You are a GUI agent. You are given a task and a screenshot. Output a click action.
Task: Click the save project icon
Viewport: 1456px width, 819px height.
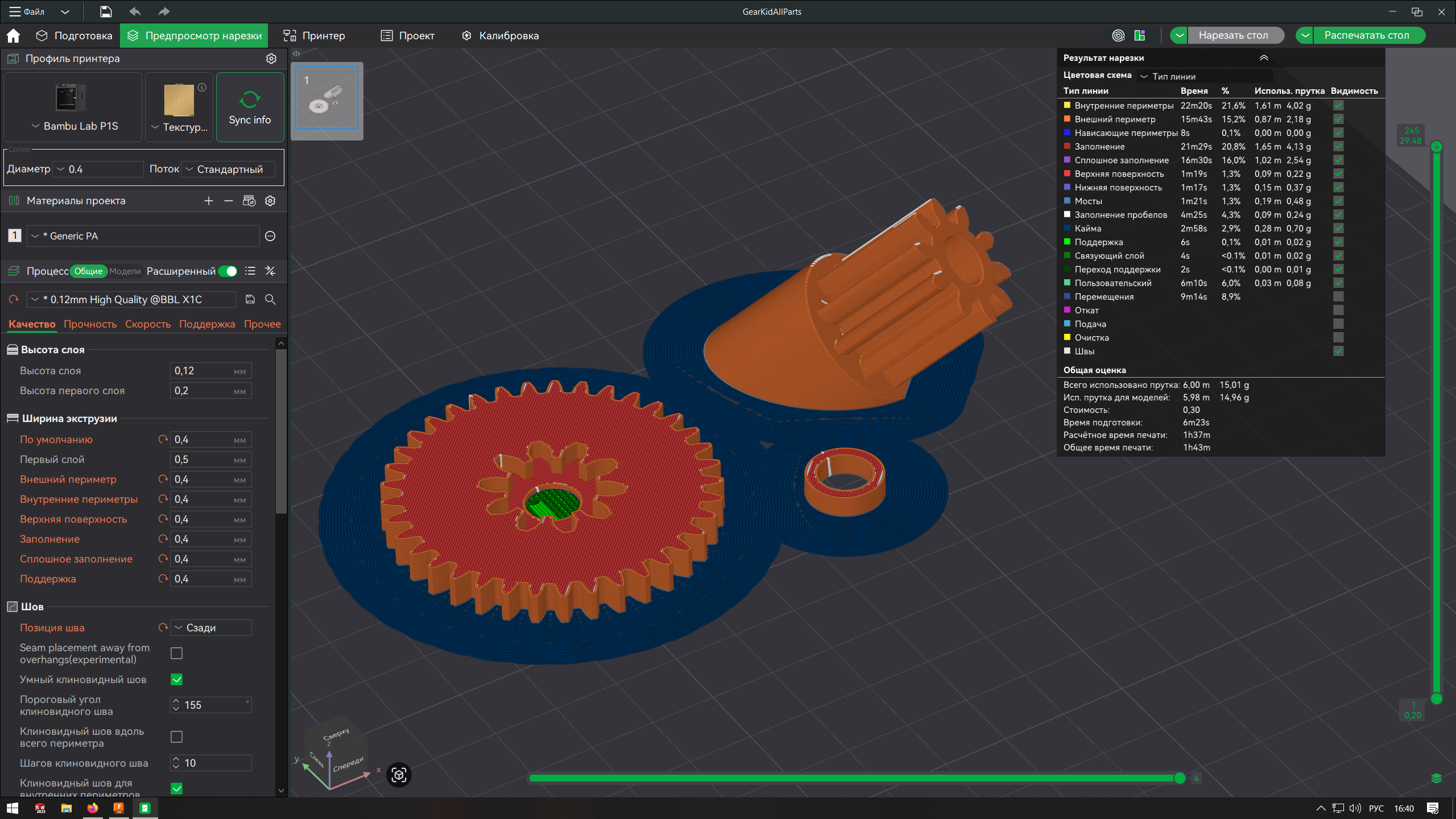point(106,11)
